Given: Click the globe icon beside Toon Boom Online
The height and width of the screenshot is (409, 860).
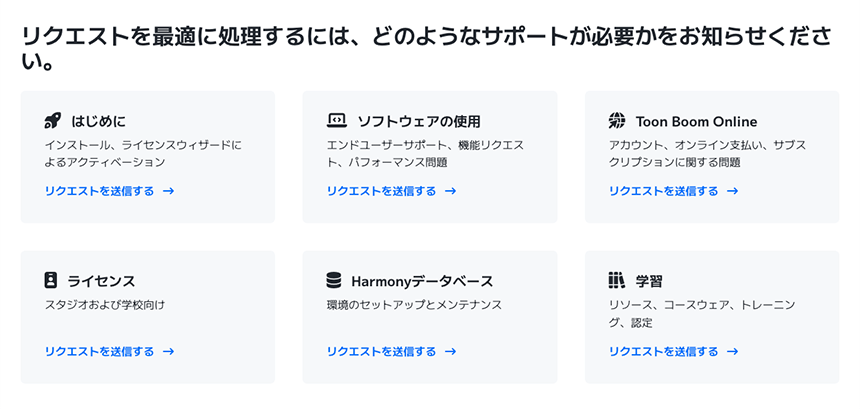Looking at the screenshot, I should [x=617, y=121].
